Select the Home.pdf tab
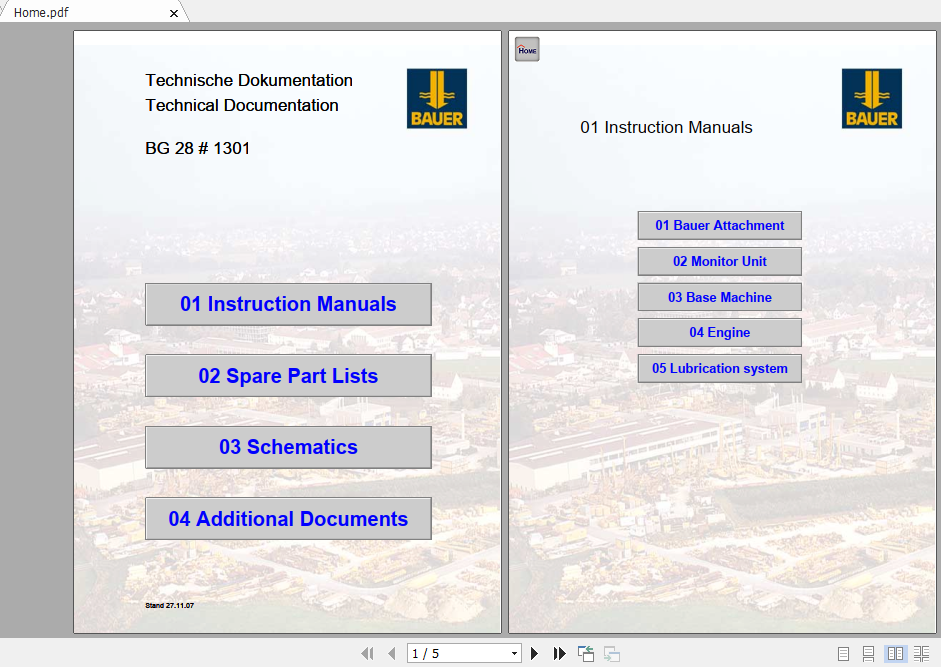The width and height of the screenshot is (941, 667). click(41, 13)
